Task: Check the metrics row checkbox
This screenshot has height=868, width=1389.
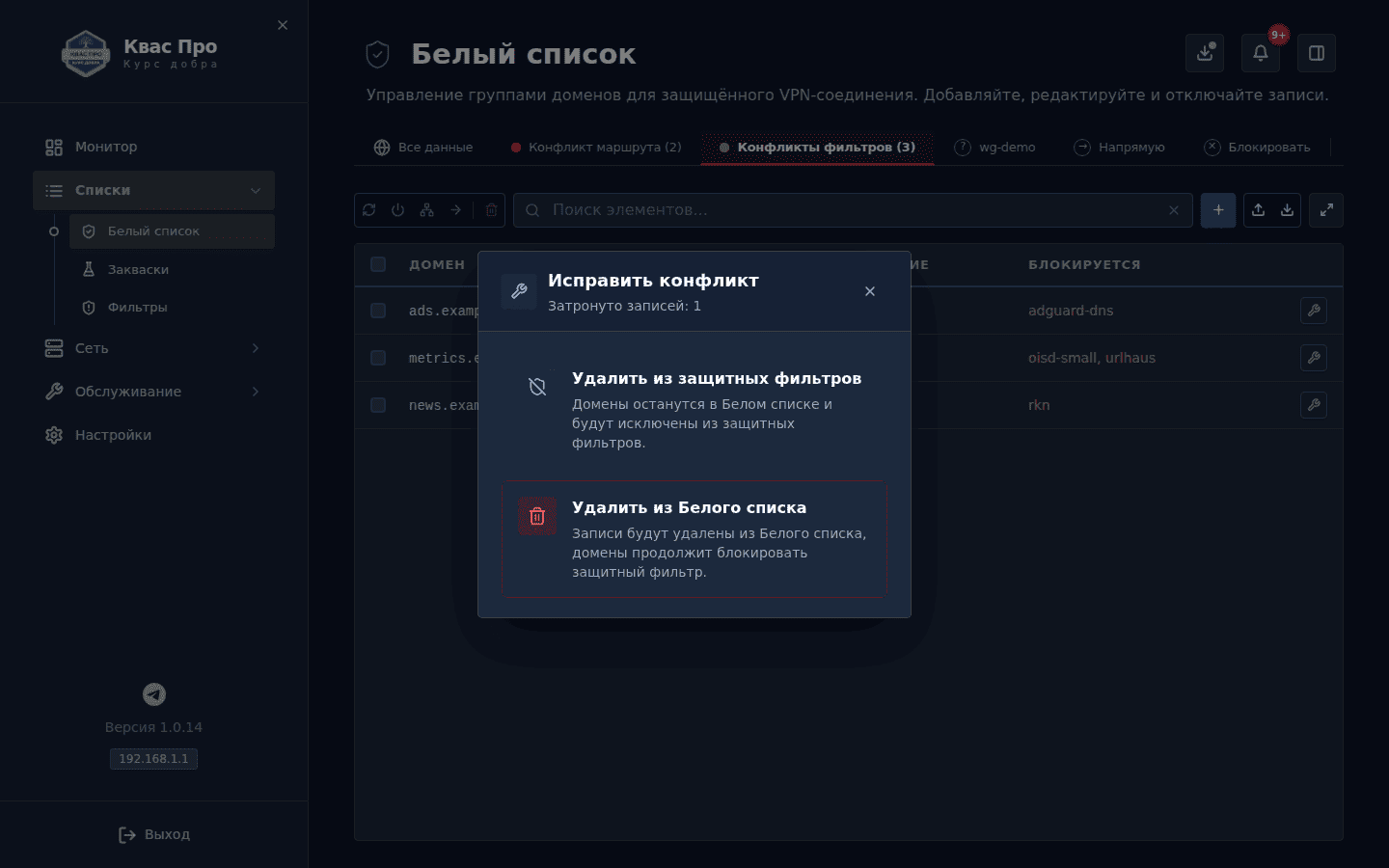Action: pyautogui.click(x=378, y=358)
